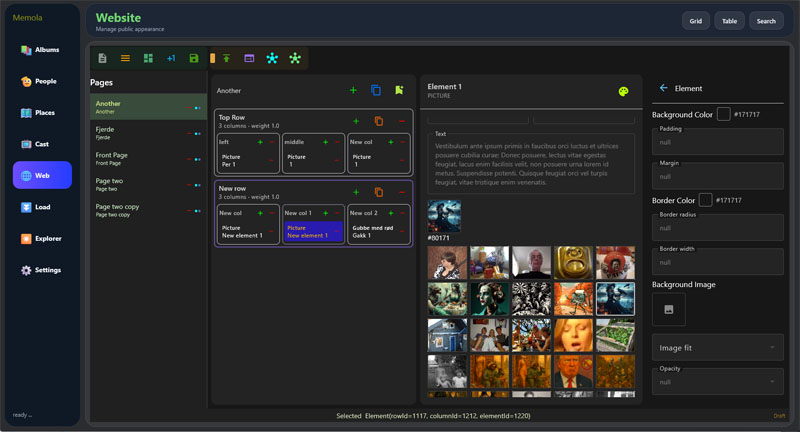Click the Text area with Vestibulum paragraph

coord(531,163)
